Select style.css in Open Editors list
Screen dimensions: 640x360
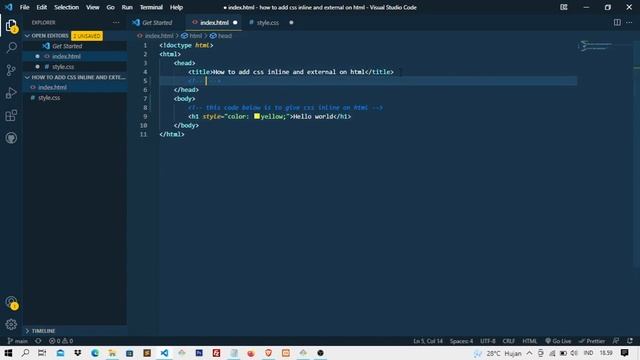coord(75,67)
